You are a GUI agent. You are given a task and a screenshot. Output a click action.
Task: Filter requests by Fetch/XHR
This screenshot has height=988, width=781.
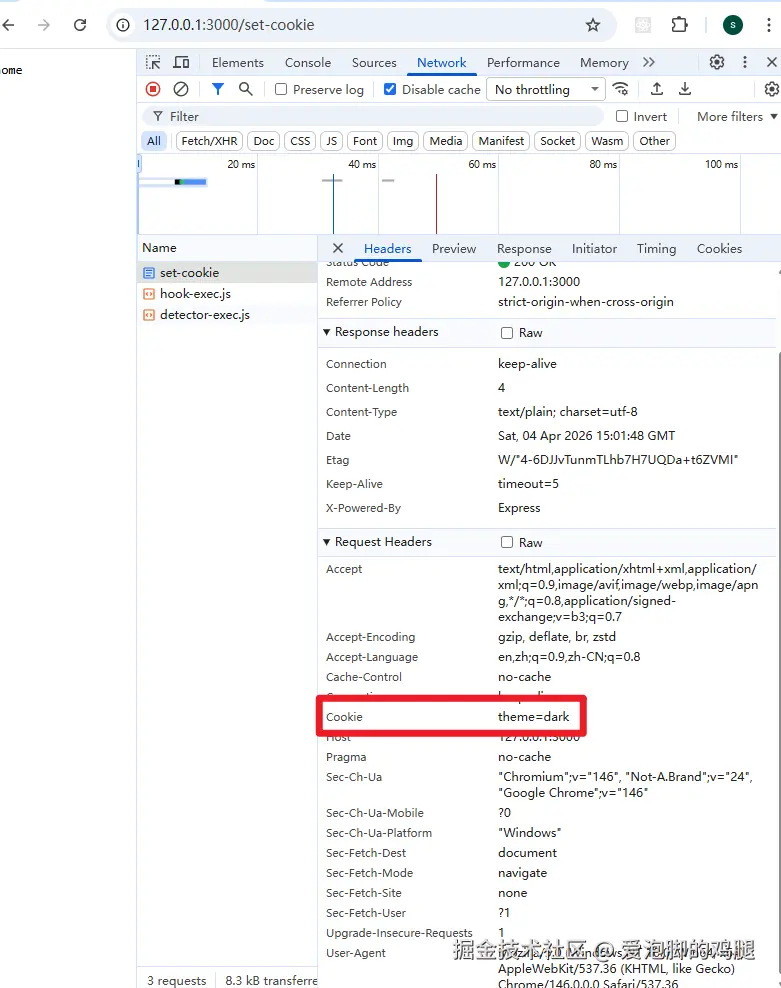pos(209,141)
